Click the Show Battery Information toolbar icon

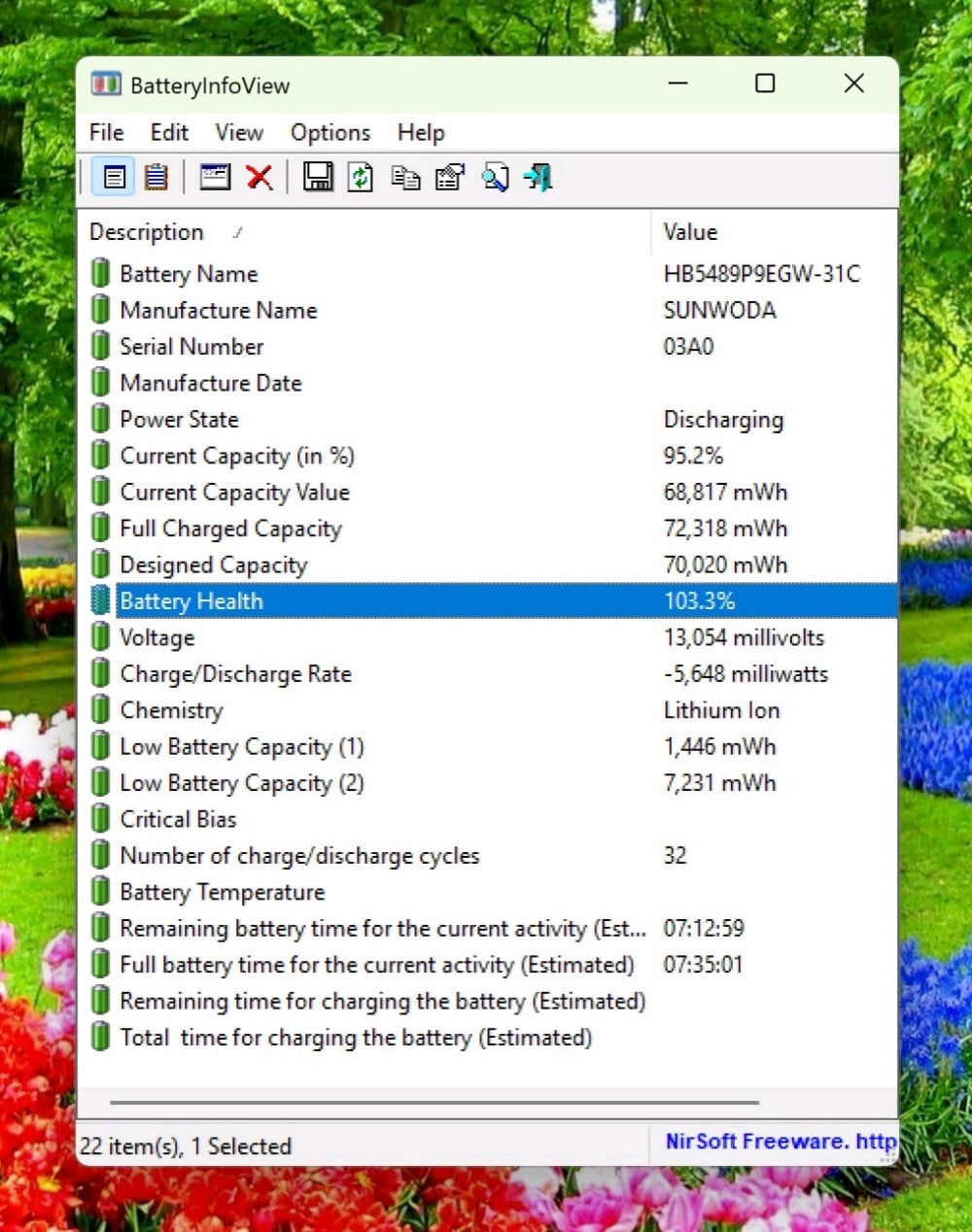click(115, 178)
